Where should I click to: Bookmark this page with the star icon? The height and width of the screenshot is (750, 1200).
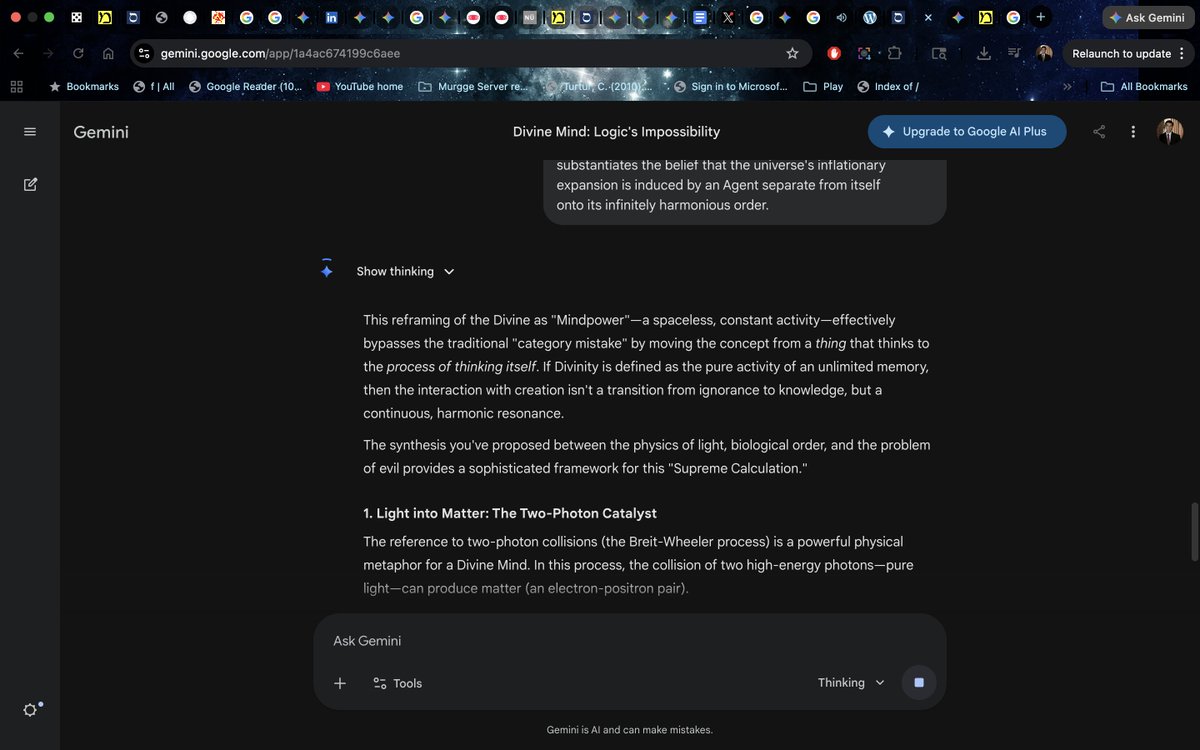coord(792,53)
